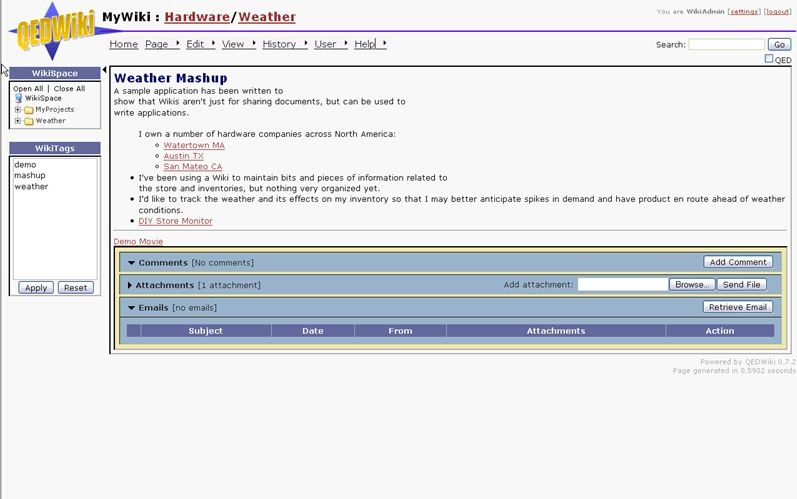Click the Action column header
The image size is (797, 499).
720,331
